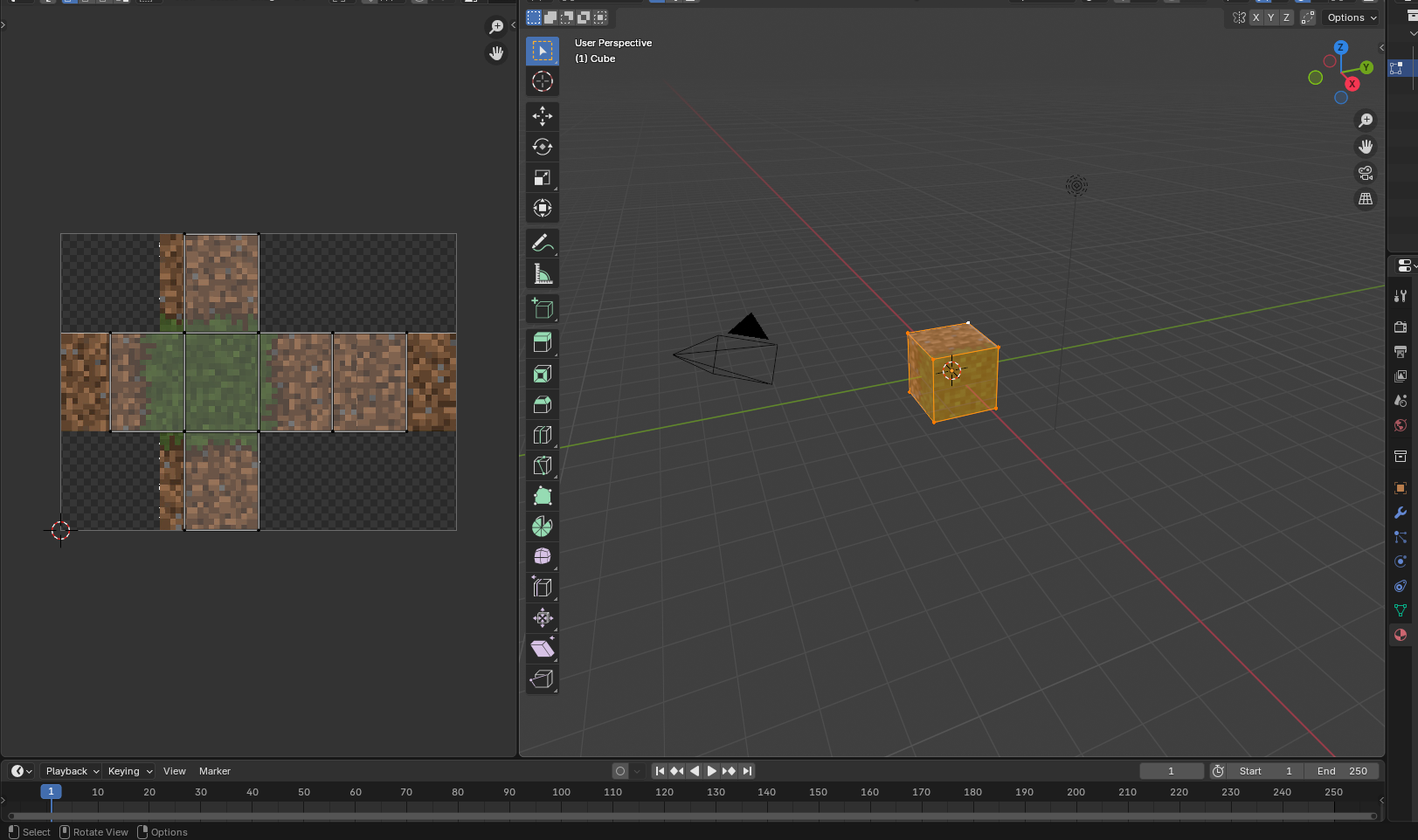Viewport: 1418px width, 840px height.
Task: Toggle X axis mirror
Action: 1256,17
